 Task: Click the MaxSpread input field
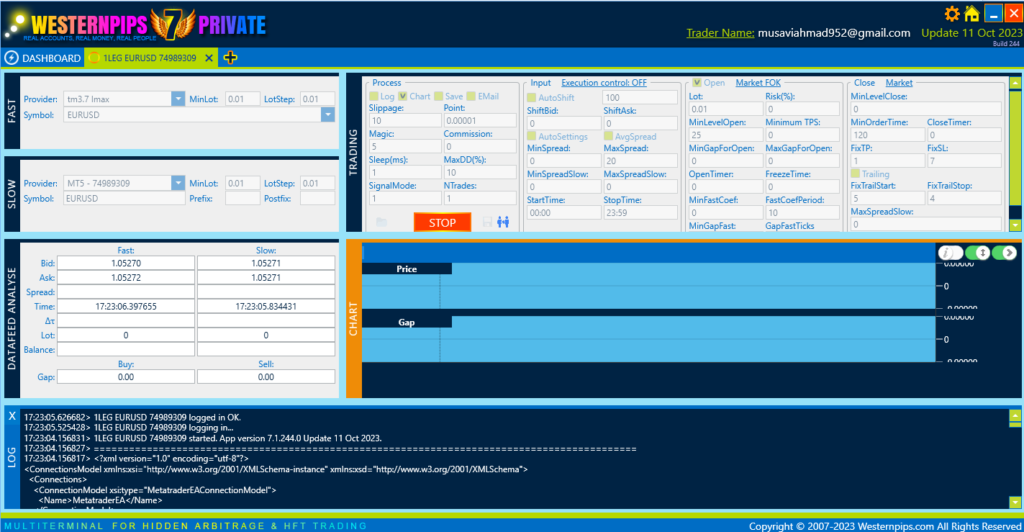(640, 161)
